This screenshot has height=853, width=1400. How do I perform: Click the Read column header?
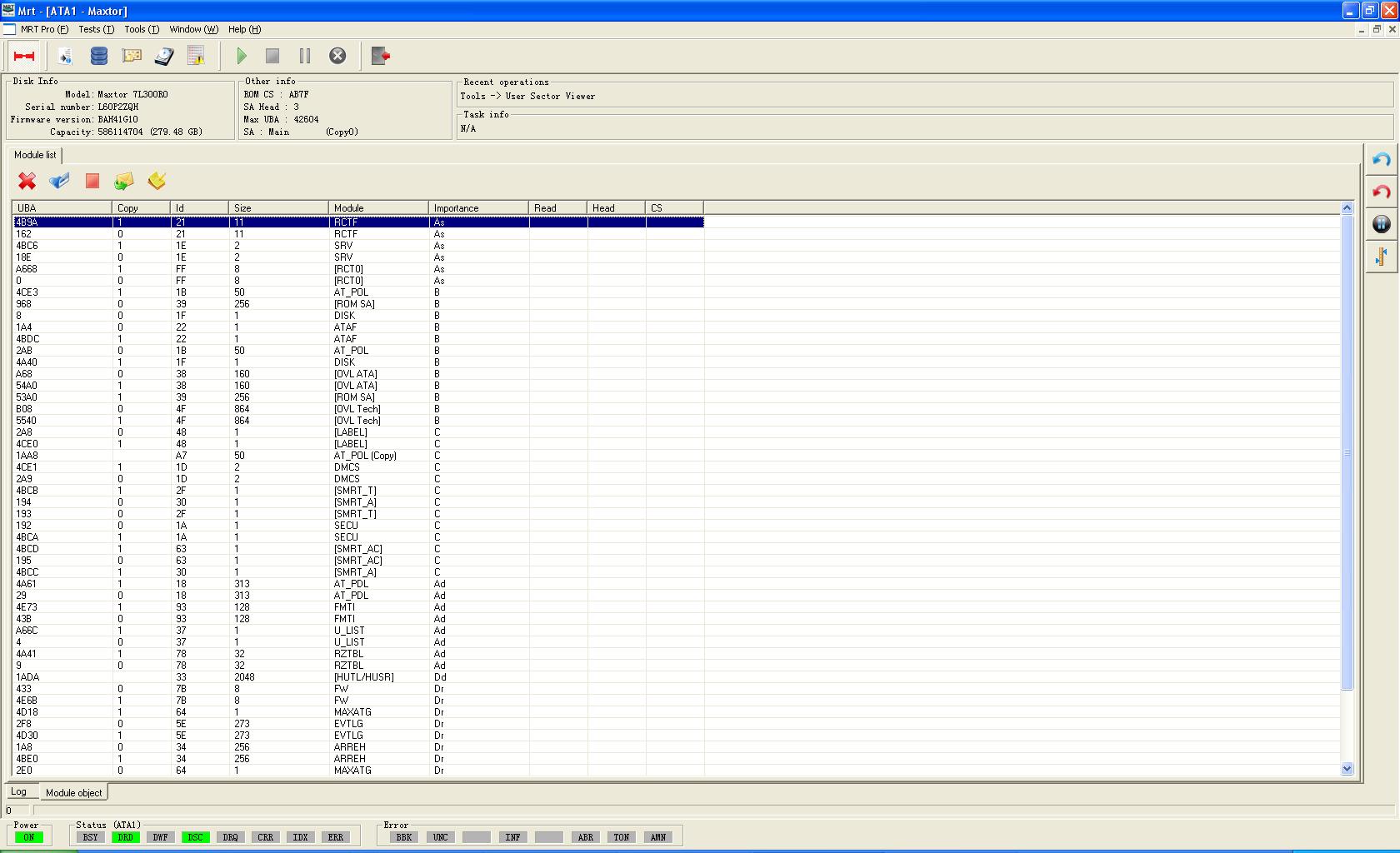pyautogui.click(x=558, y=208)
